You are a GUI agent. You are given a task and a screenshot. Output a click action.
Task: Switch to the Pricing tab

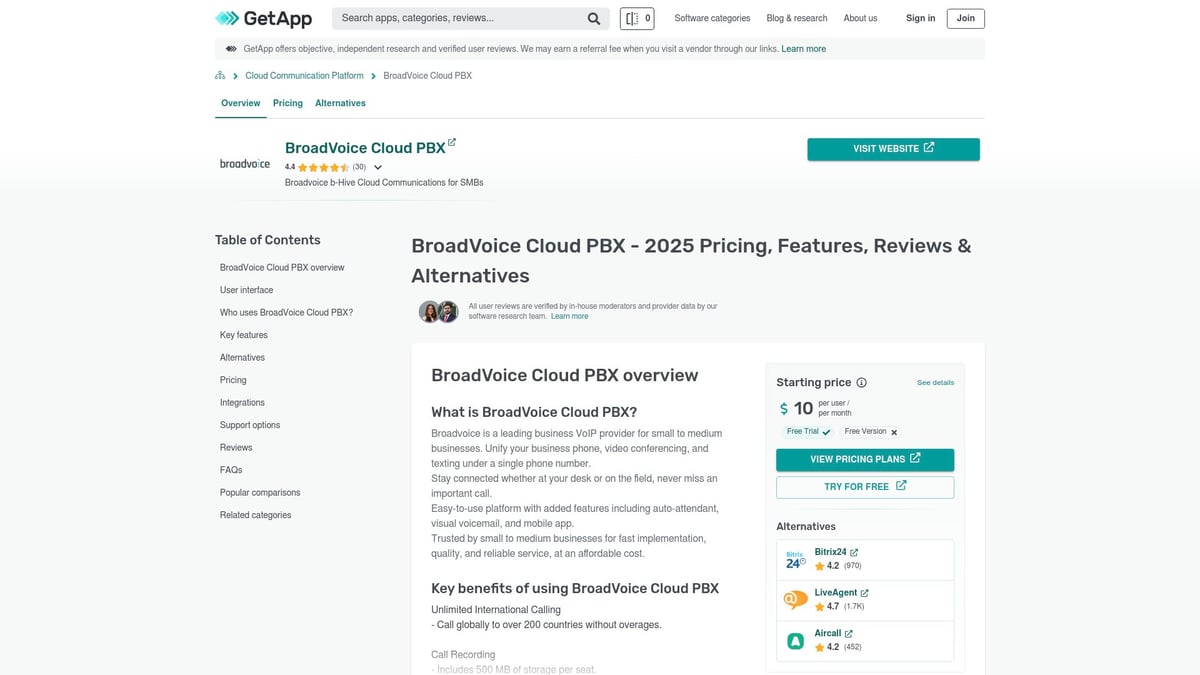288,103
